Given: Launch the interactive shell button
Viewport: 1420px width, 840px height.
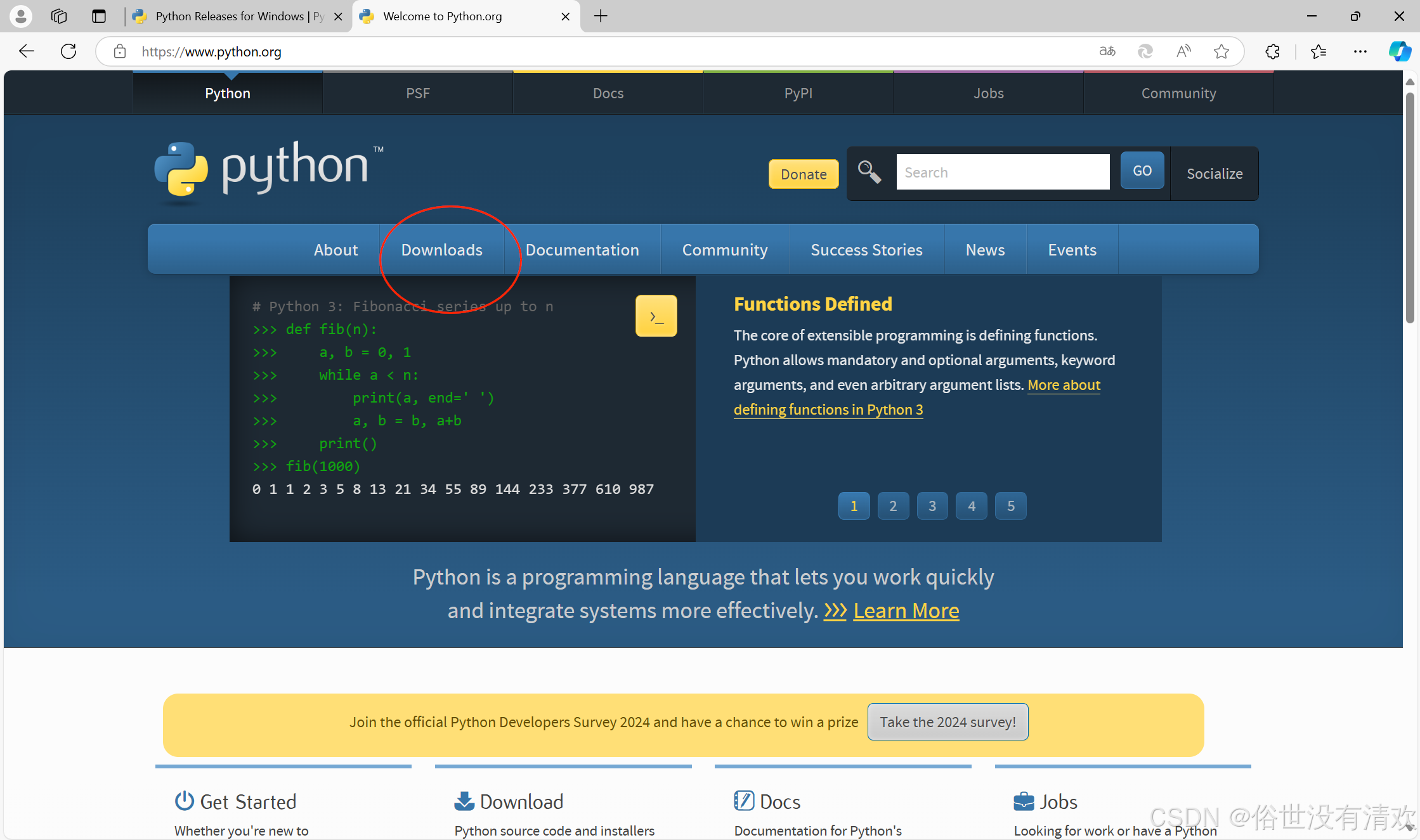Looking at the screenshot, I should tap(656, 316).
